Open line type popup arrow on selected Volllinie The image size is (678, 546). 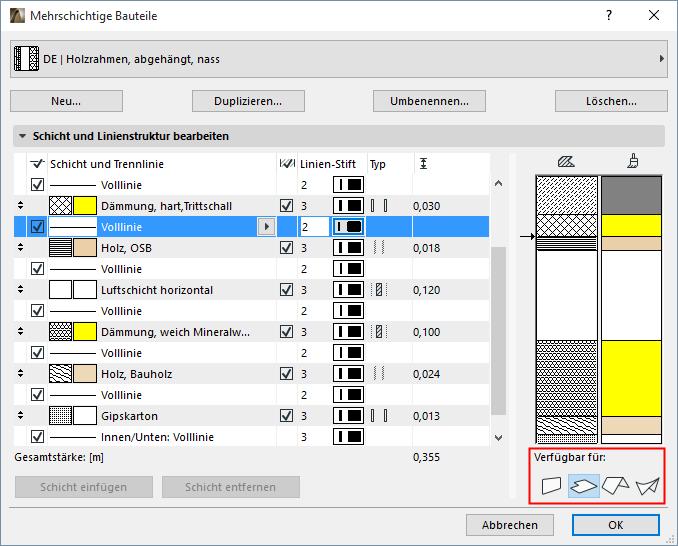pos(266,227)
